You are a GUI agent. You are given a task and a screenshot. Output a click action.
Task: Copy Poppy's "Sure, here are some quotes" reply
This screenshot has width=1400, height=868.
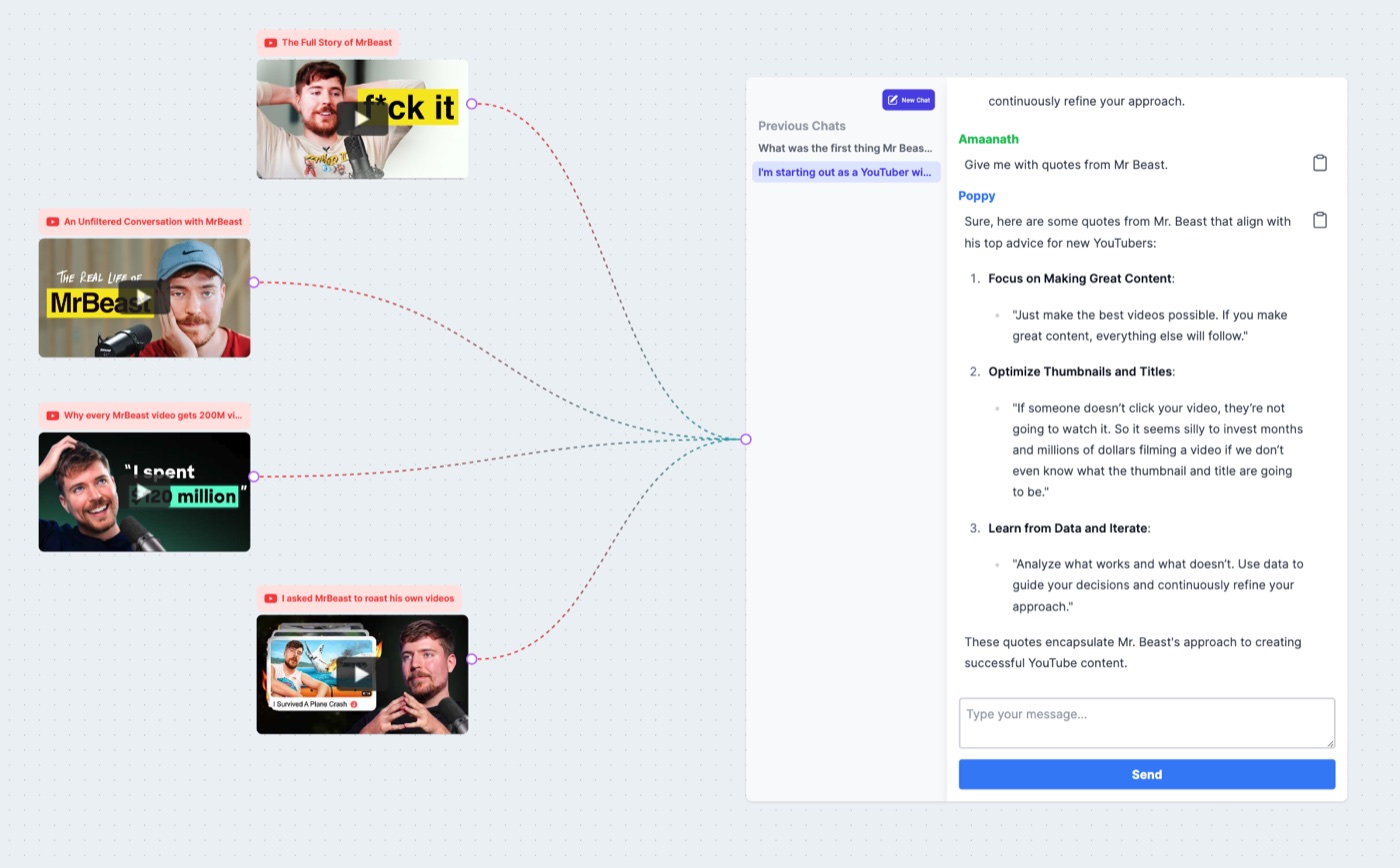point(1320,220)
